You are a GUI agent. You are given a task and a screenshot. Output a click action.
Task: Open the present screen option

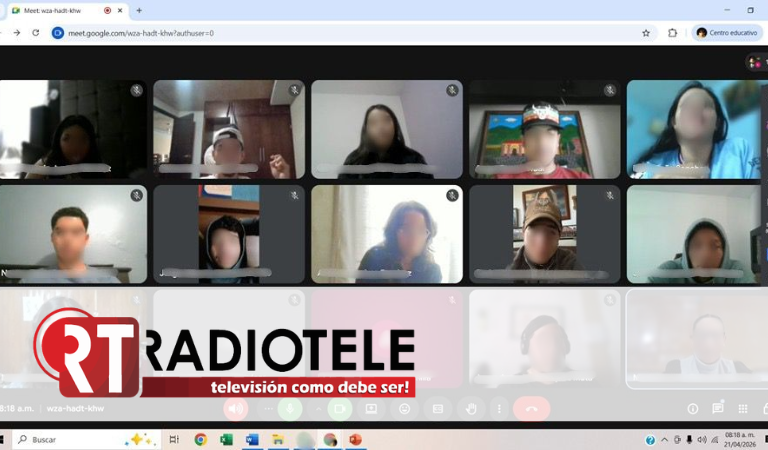[371, 408]
